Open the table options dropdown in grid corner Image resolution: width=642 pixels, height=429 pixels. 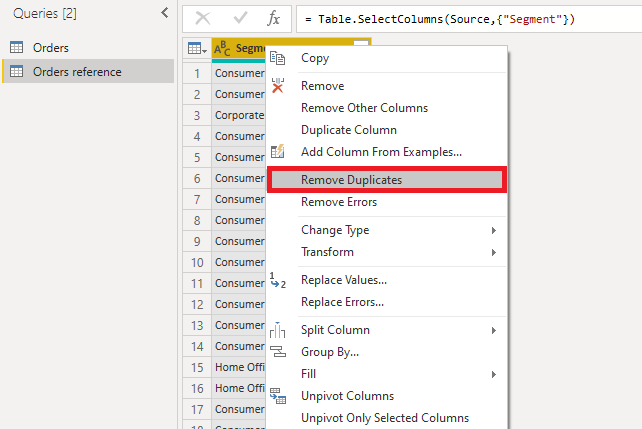point(197,48)
